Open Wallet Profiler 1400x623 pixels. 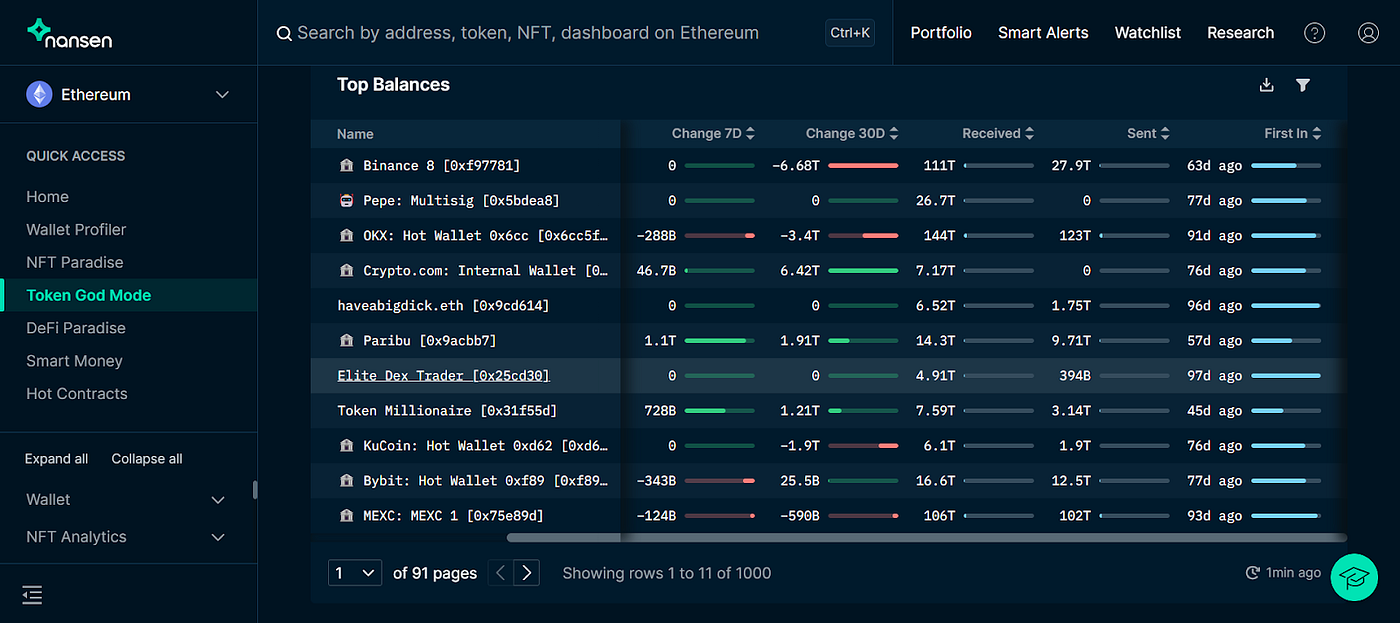coord(76,230)
